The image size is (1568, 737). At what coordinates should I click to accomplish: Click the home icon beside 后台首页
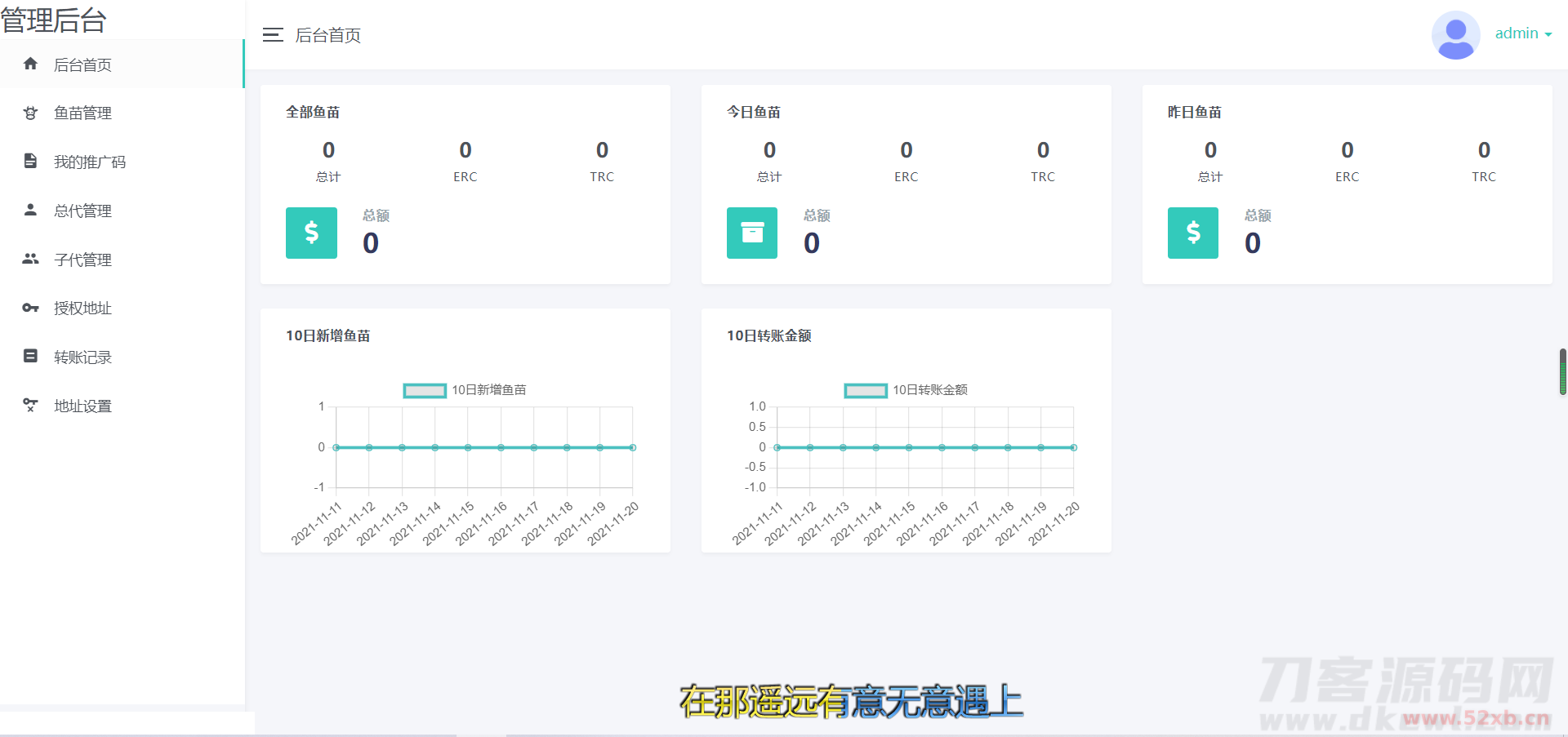(30, 64)
